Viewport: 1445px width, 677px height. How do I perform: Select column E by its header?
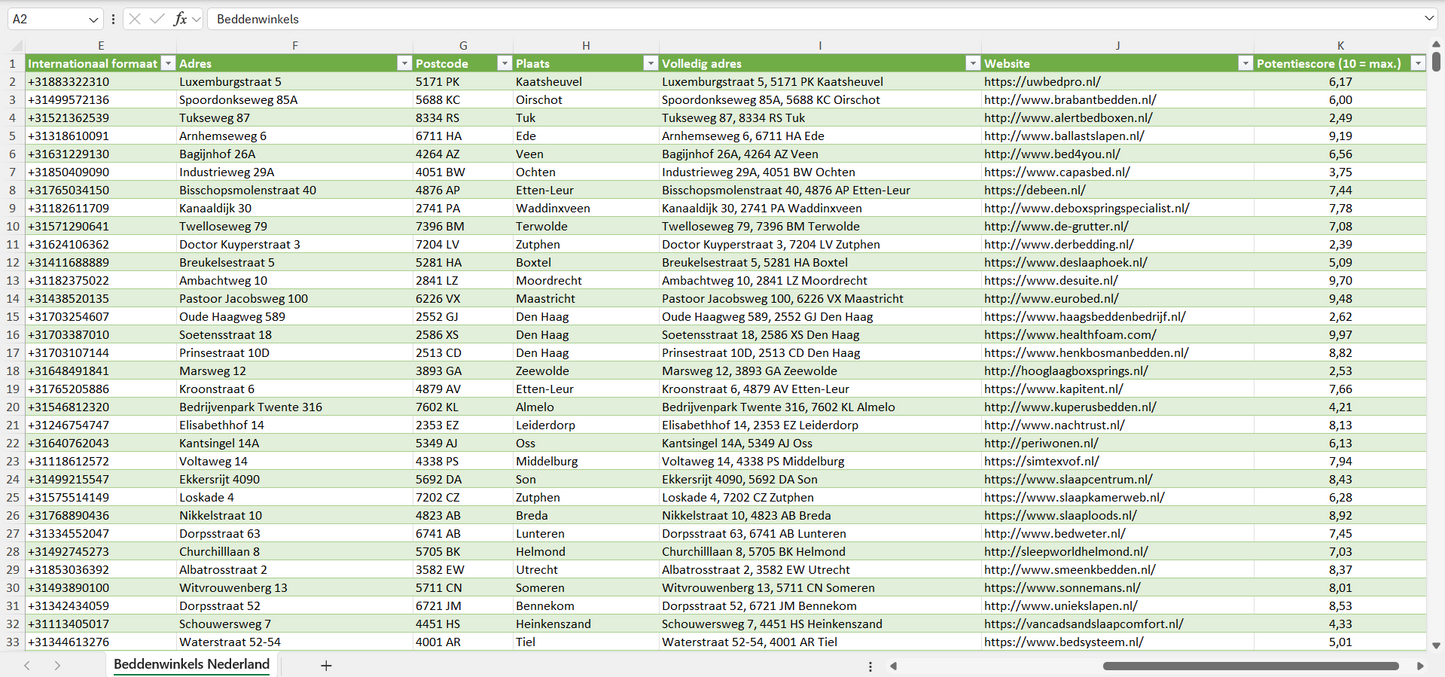(x=101, y=45)
